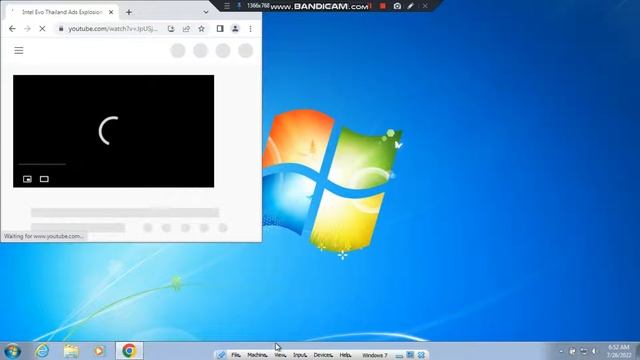Open VirtualBox View menu
640x360 pixels.
pos(280,355)
